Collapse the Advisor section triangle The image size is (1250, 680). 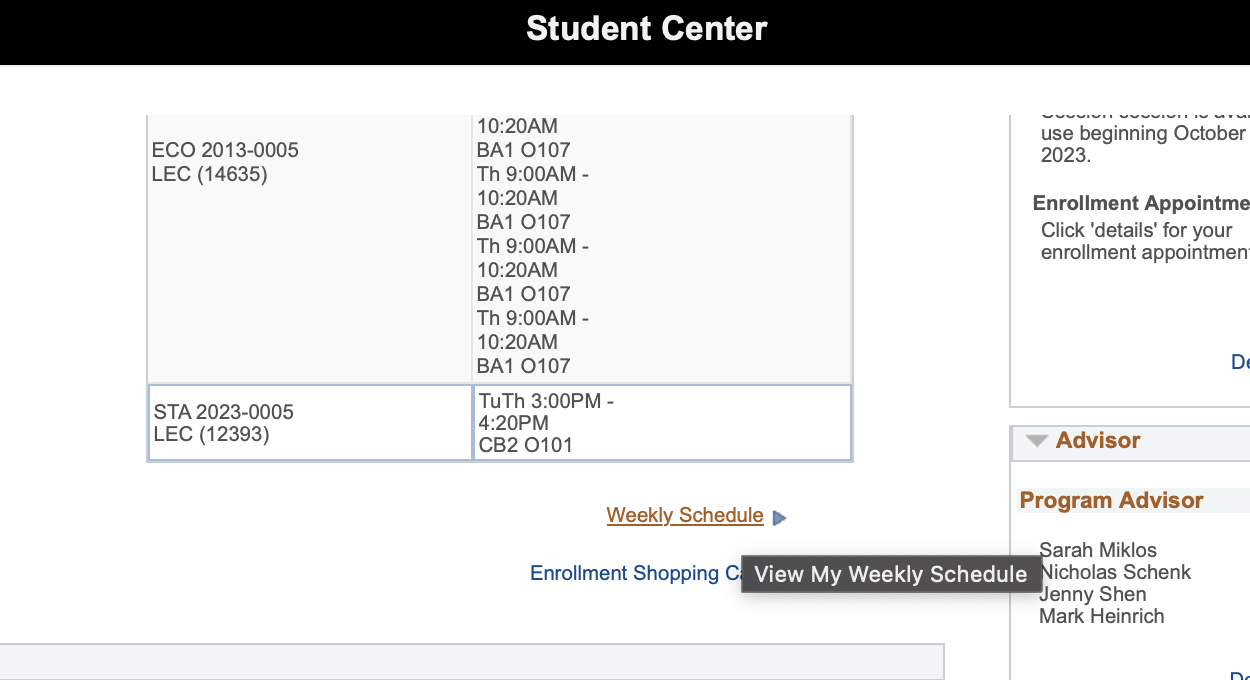coord(1037,441)
